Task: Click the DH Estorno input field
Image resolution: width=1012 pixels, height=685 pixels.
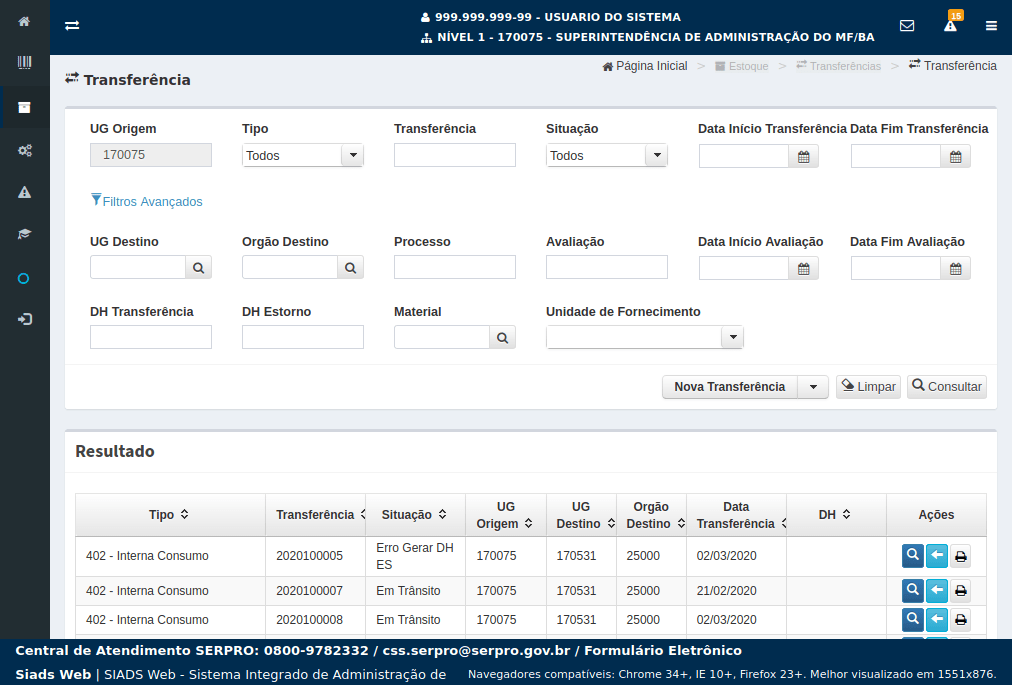Action: (x=303, y=337)
